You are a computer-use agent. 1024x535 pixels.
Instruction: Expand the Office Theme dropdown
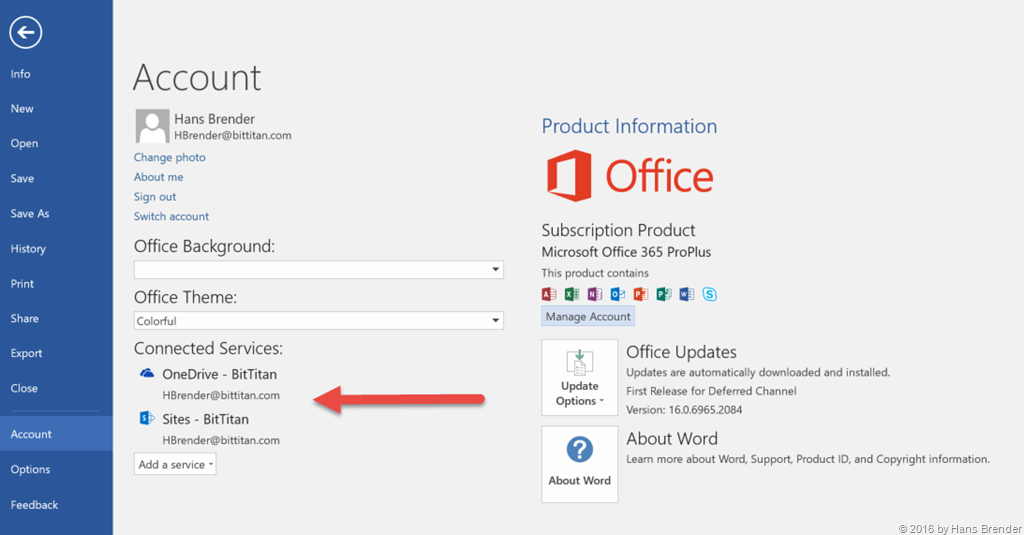click(495, 321)
